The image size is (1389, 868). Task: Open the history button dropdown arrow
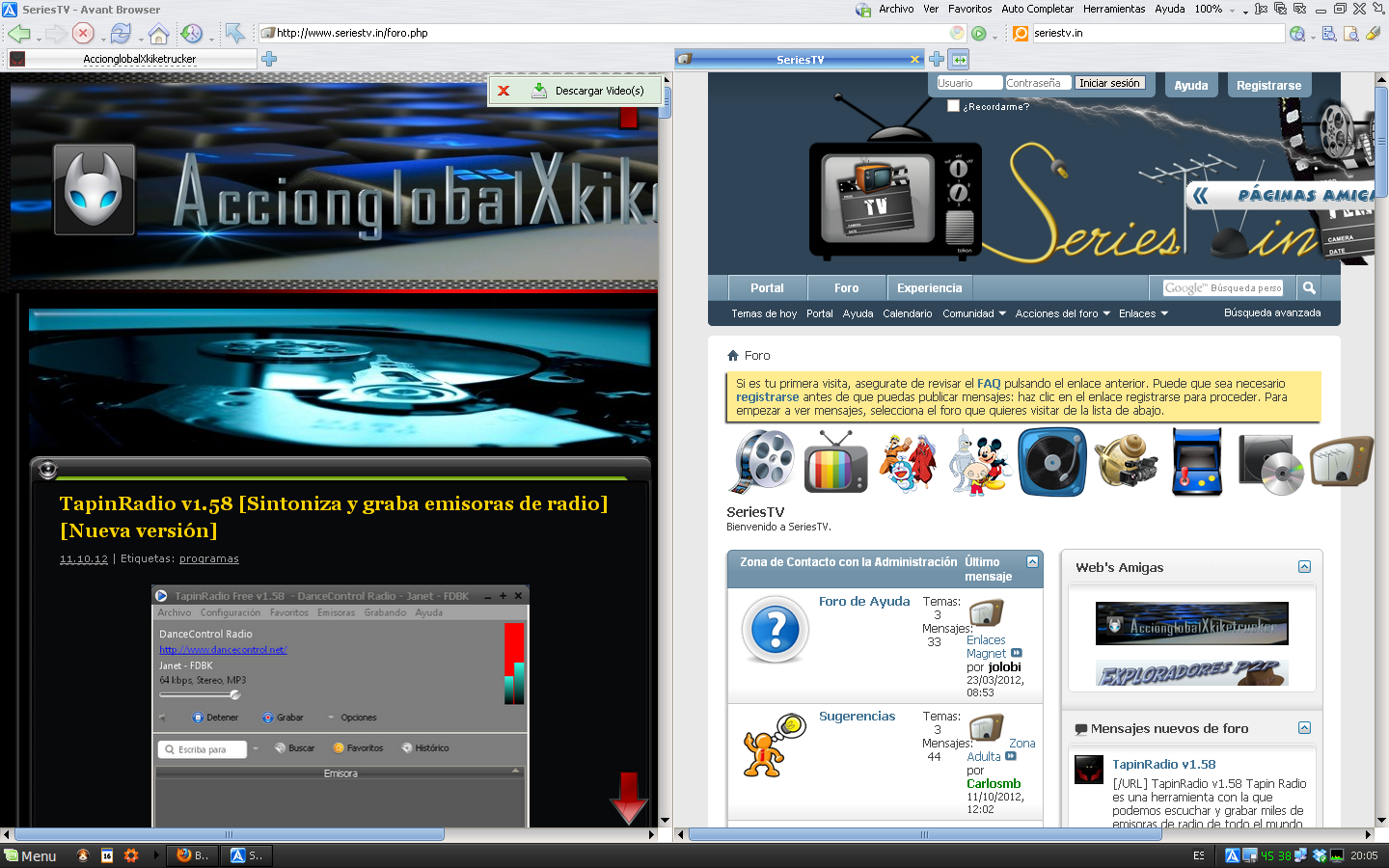pos(211,39)
